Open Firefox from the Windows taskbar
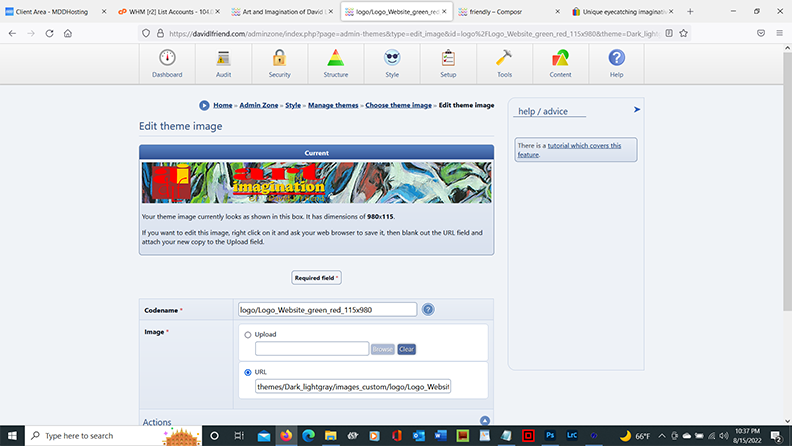This screenshot has height=446, width=792. (286, 436)
